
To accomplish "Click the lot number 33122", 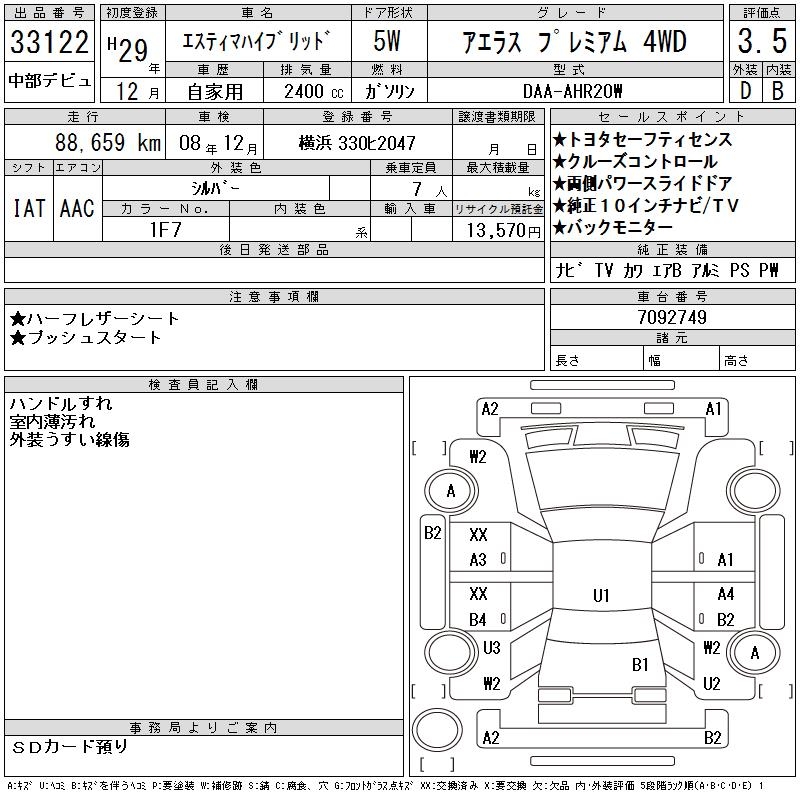I will pos(49,44).
